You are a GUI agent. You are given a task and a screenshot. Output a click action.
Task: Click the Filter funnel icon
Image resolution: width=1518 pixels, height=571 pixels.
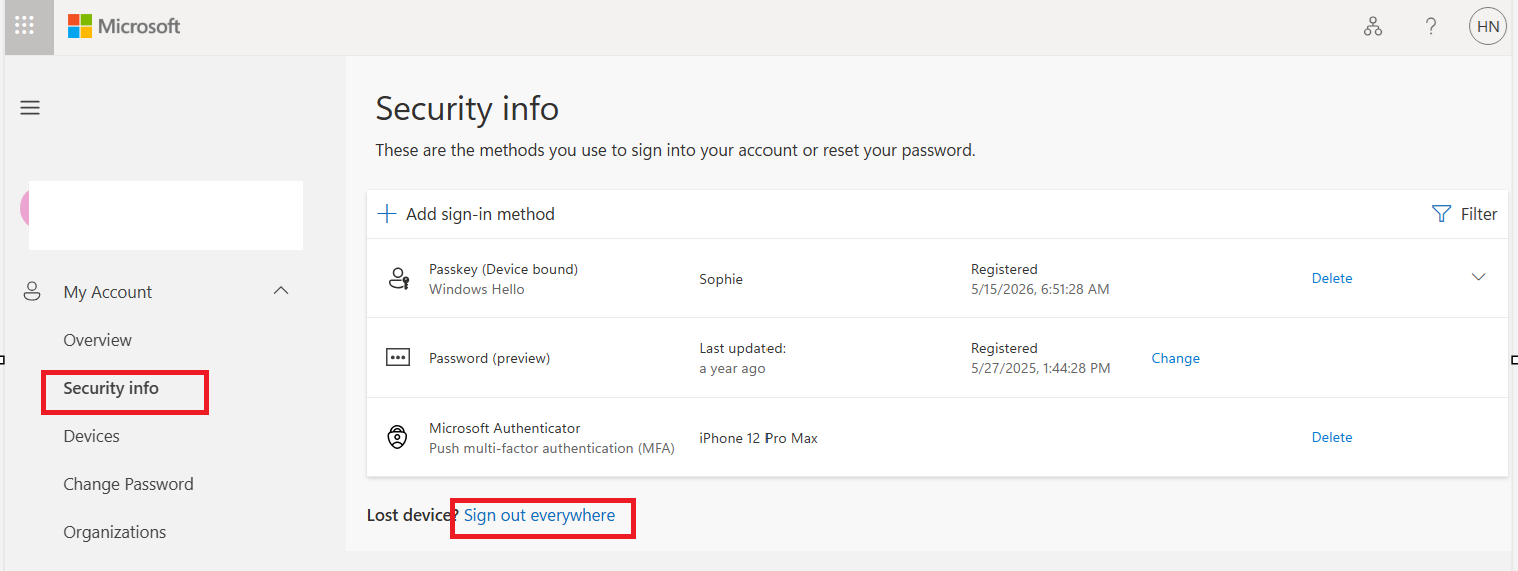[1441, 214]
